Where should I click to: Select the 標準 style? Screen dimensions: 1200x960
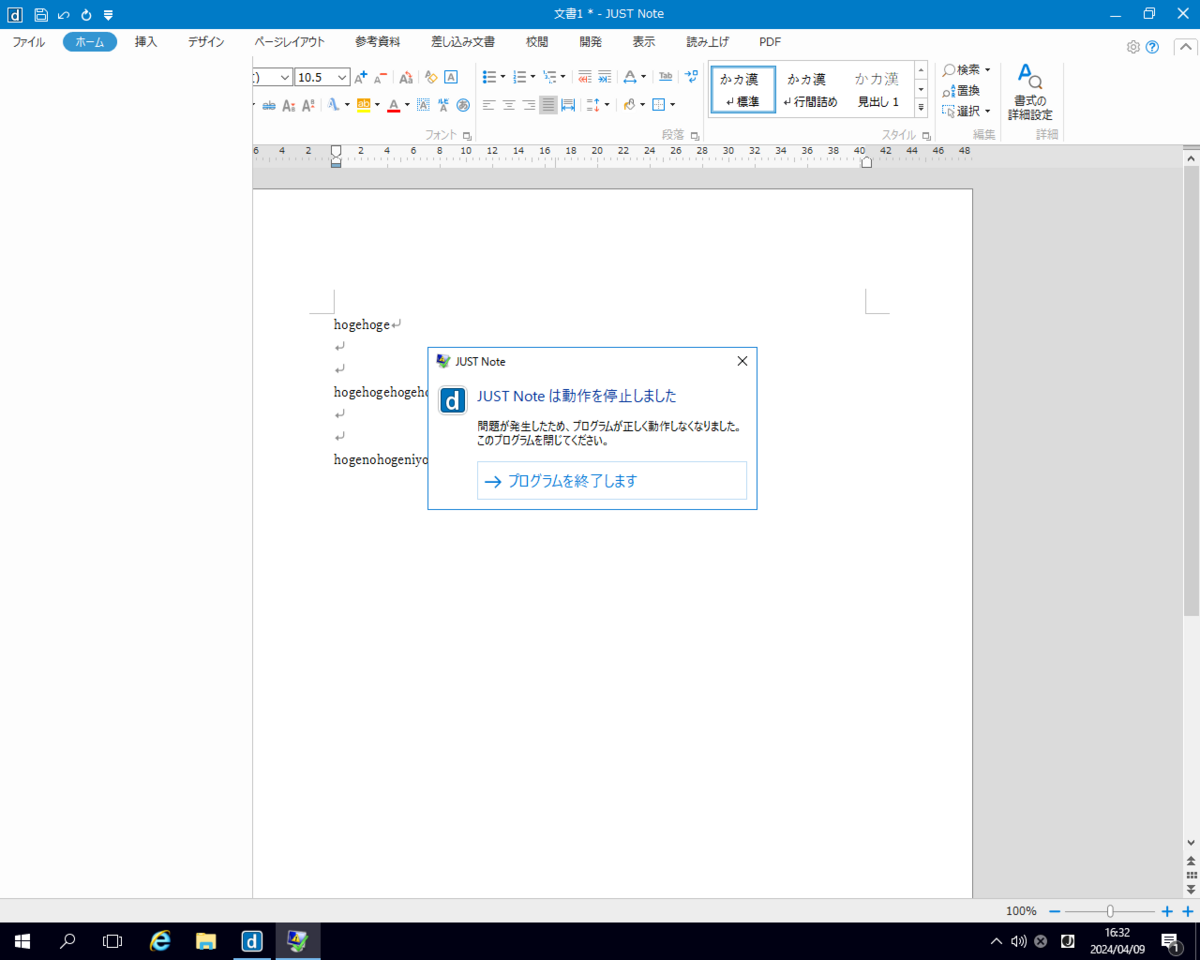click(x=743, y=90)
